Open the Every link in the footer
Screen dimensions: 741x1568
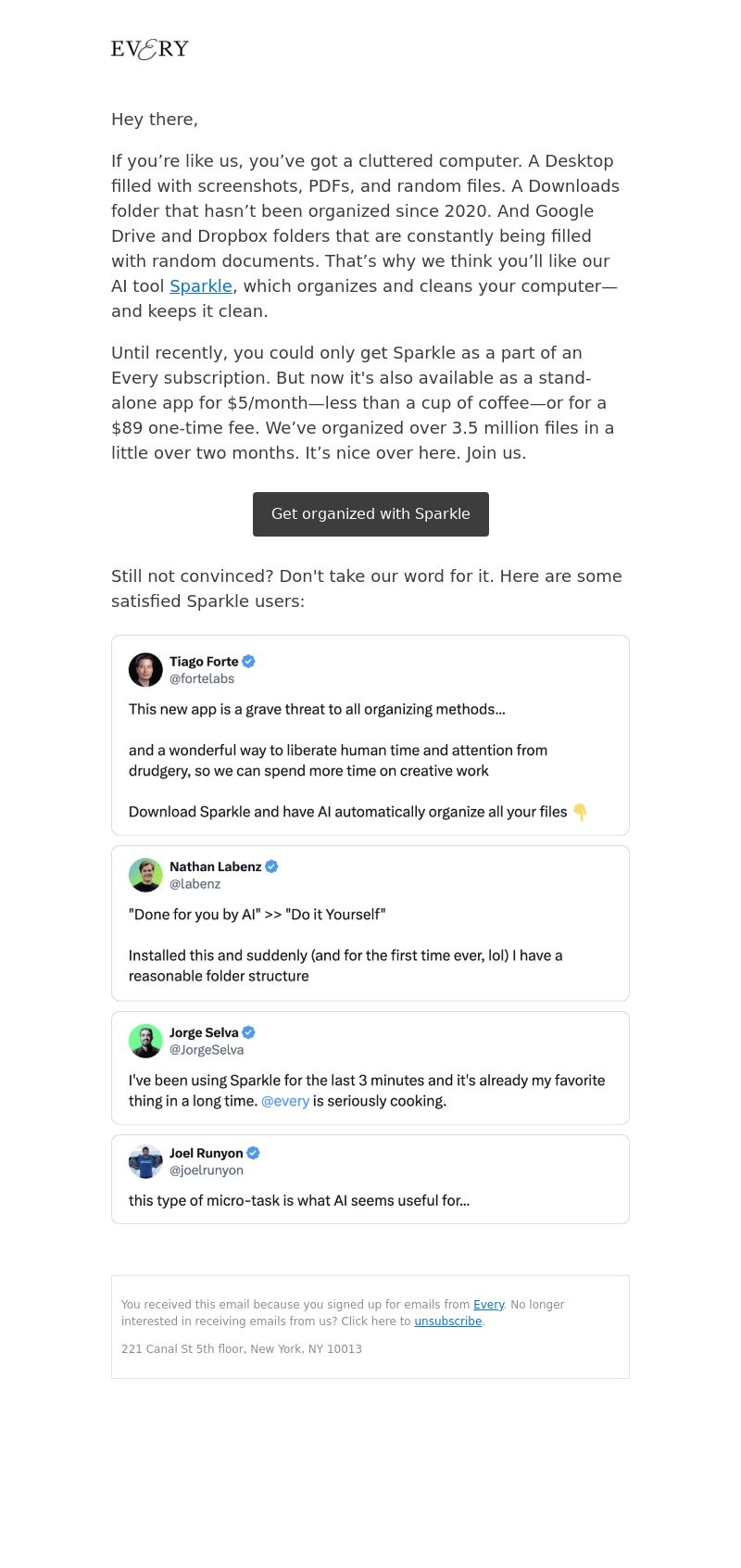488,1305
